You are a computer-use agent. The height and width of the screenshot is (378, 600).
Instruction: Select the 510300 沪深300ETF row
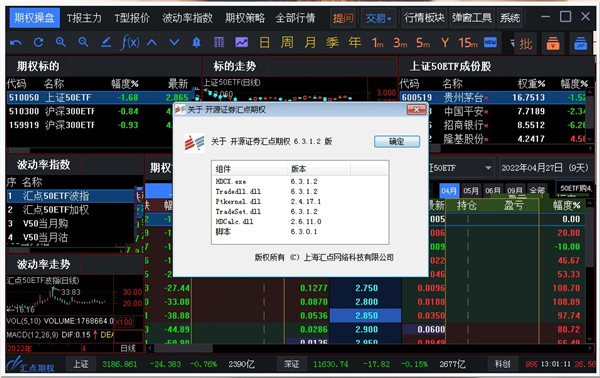(x=90, y=111)
